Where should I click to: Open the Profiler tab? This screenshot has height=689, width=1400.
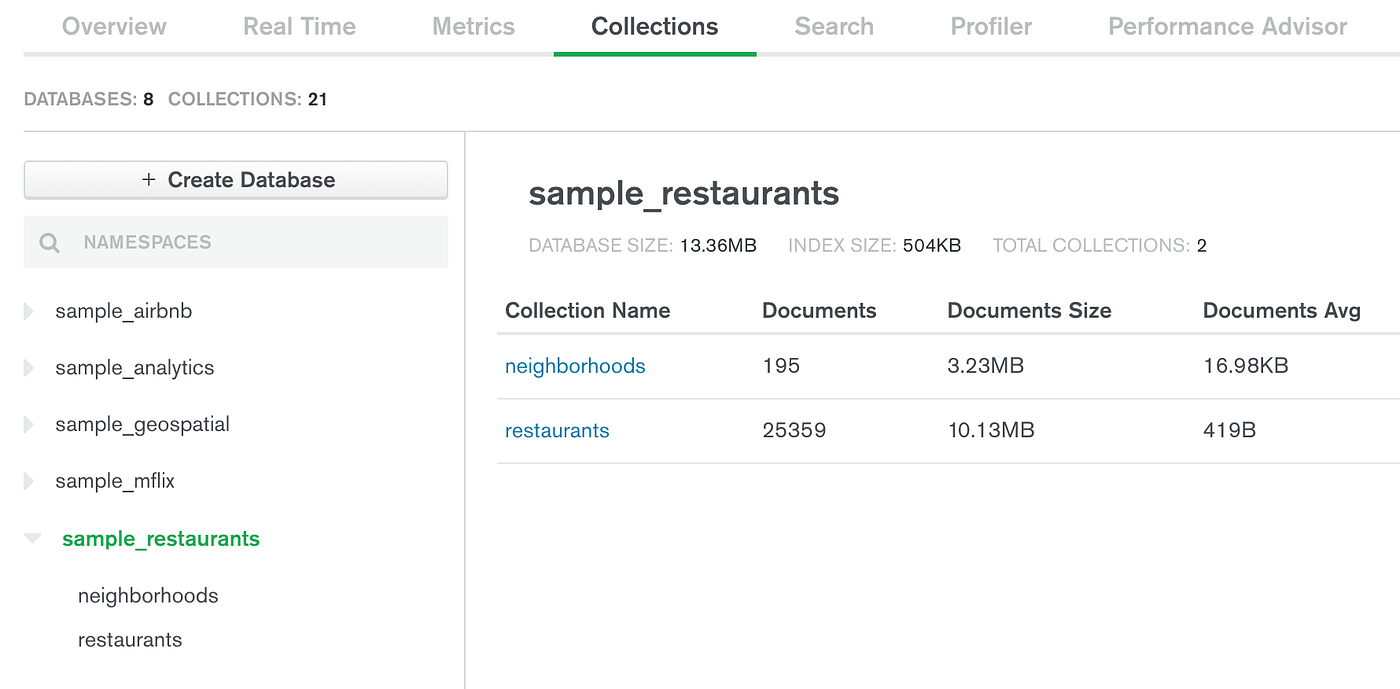pos(991,26)
